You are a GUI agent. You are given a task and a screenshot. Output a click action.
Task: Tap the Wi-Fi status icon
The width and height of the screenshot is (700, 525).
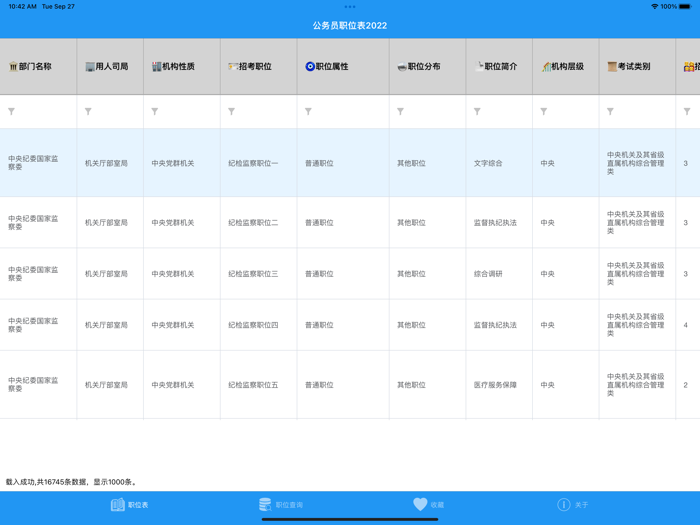point(654,7)
